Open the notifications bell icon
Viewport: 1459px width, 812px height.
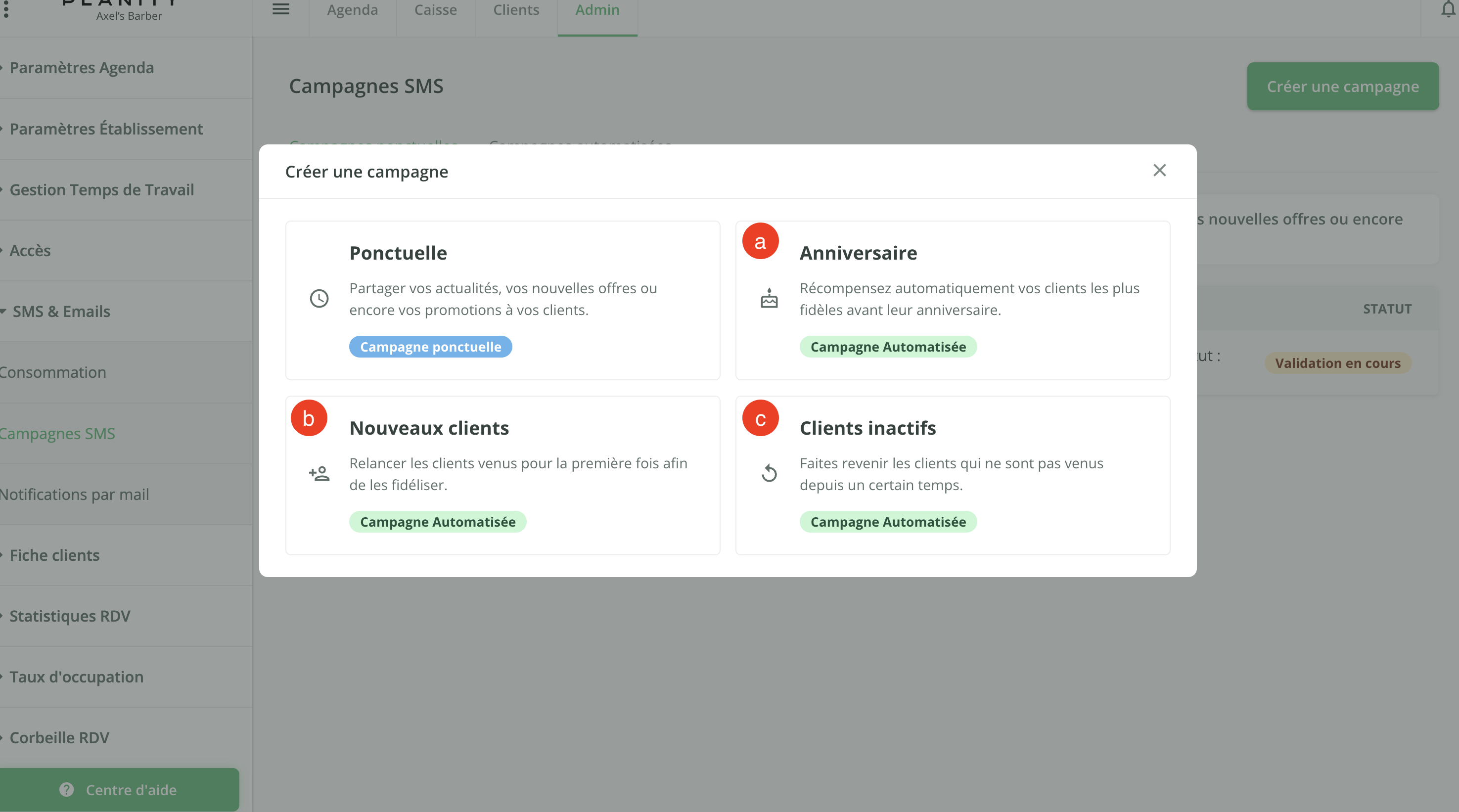[x=1448, y=9]
